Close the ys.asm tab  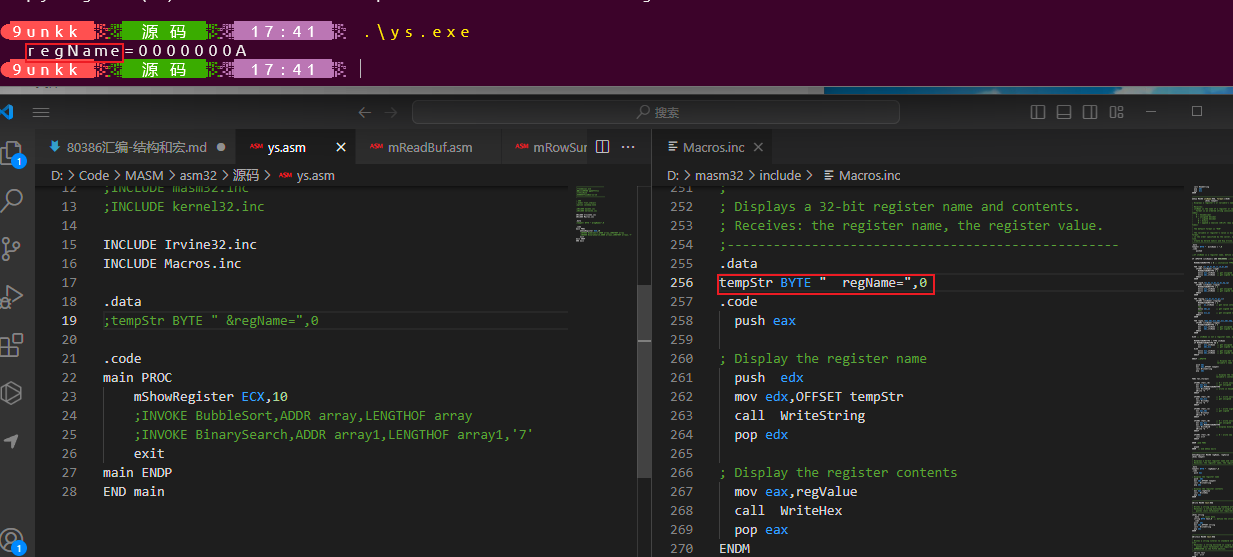pos(340,147)
